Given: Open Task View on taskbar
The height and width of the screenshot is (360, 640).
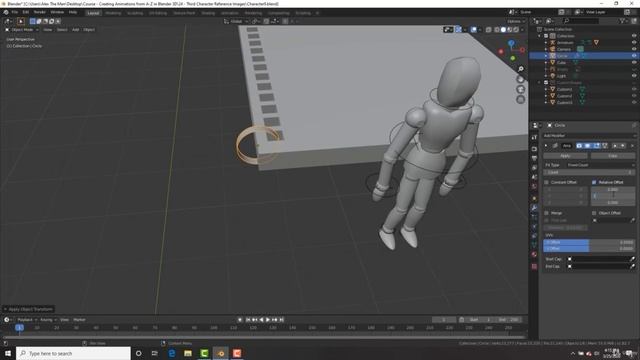Looking at the screenshot, I should 155,353.
